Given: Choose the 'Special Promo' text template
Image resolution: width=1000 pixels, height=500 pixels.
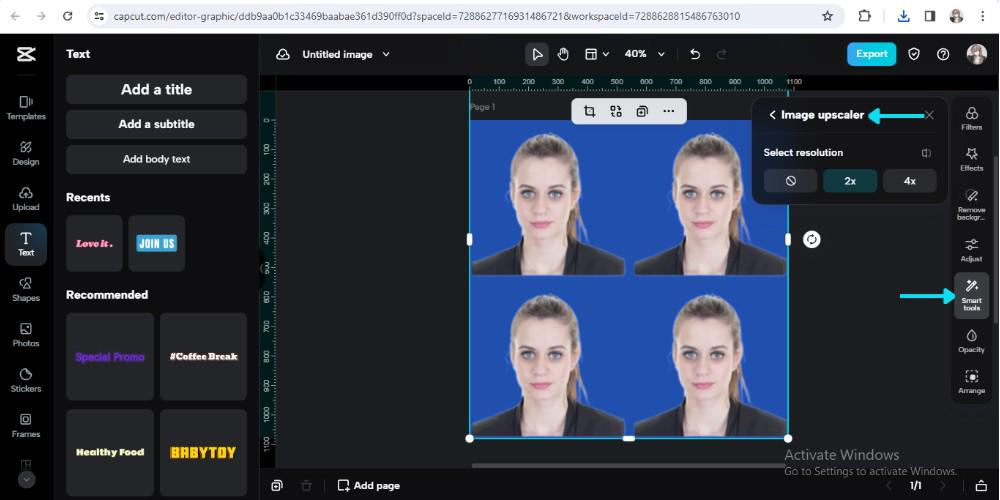Looking at the screenshot, I should click(110, 357).
